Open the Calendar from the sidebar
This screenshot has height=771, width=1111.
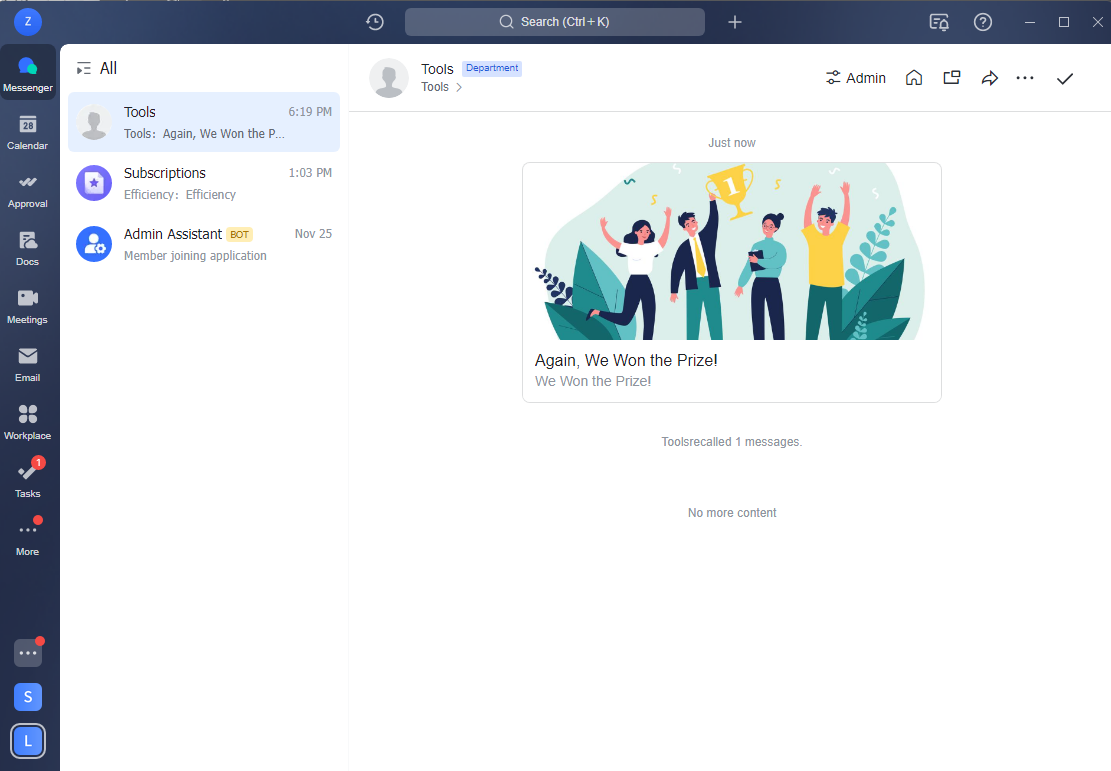pyautogui.click(x=28, y=131)
